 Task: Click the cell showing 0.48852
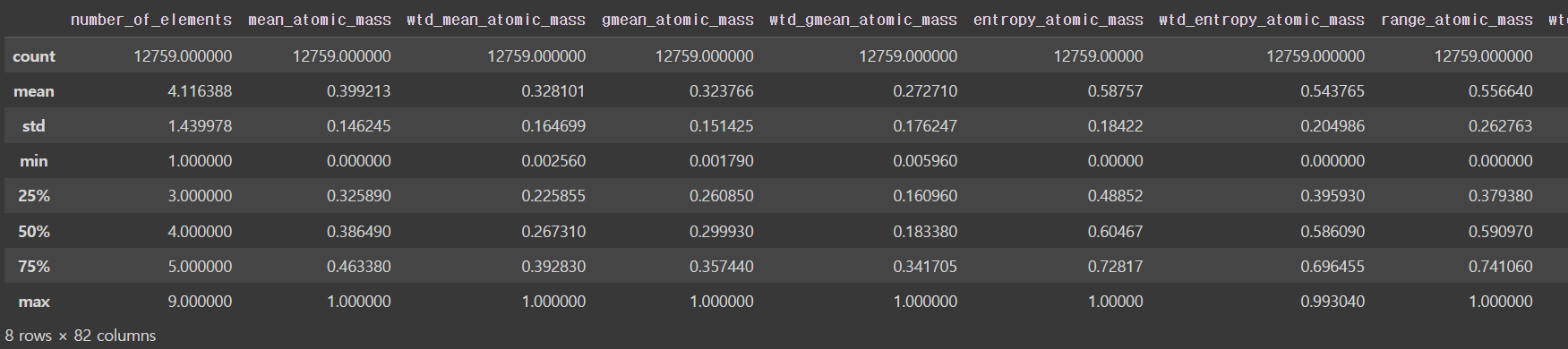click(1116, 196)
